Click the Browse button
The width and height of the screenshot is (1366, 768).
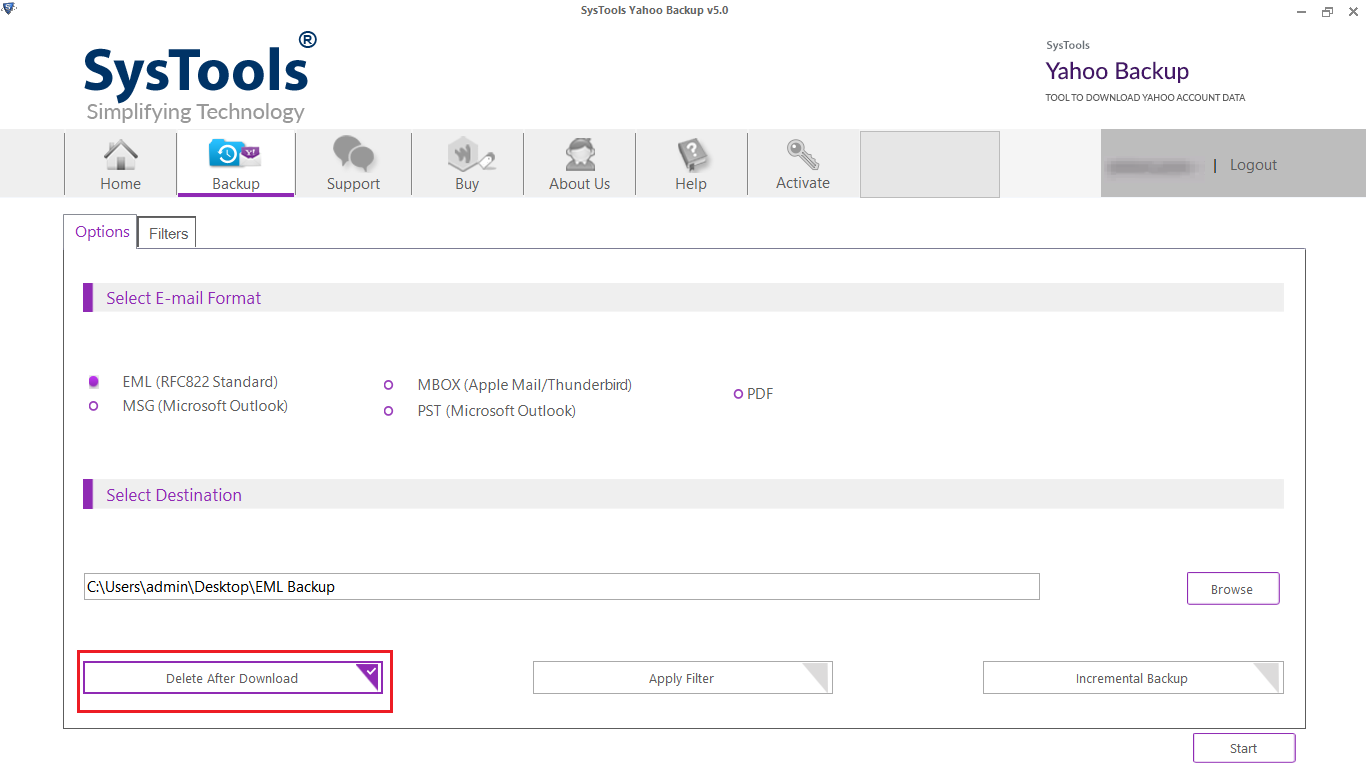1232,589
